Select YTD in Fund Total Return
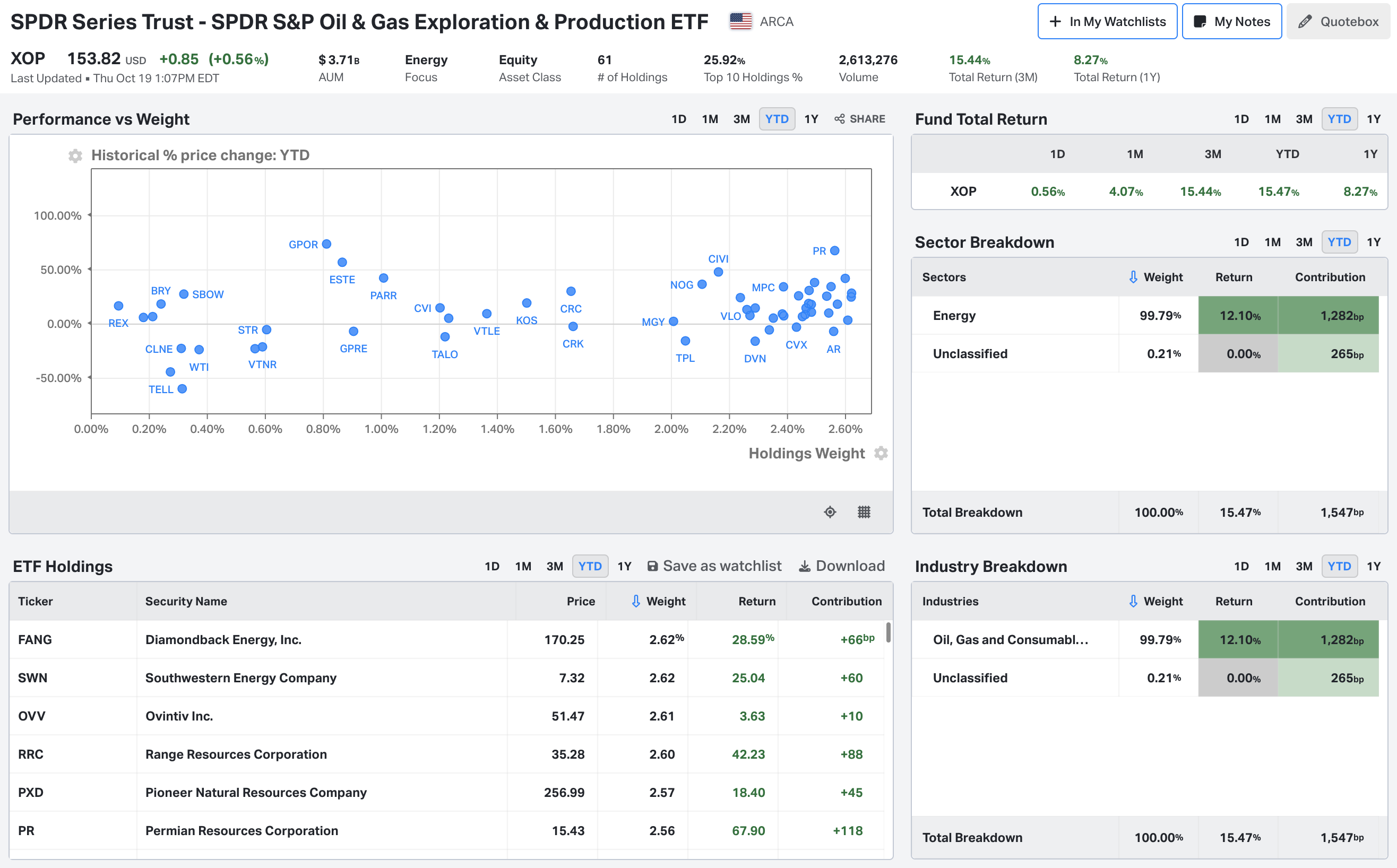 (x=1339, y=119)
